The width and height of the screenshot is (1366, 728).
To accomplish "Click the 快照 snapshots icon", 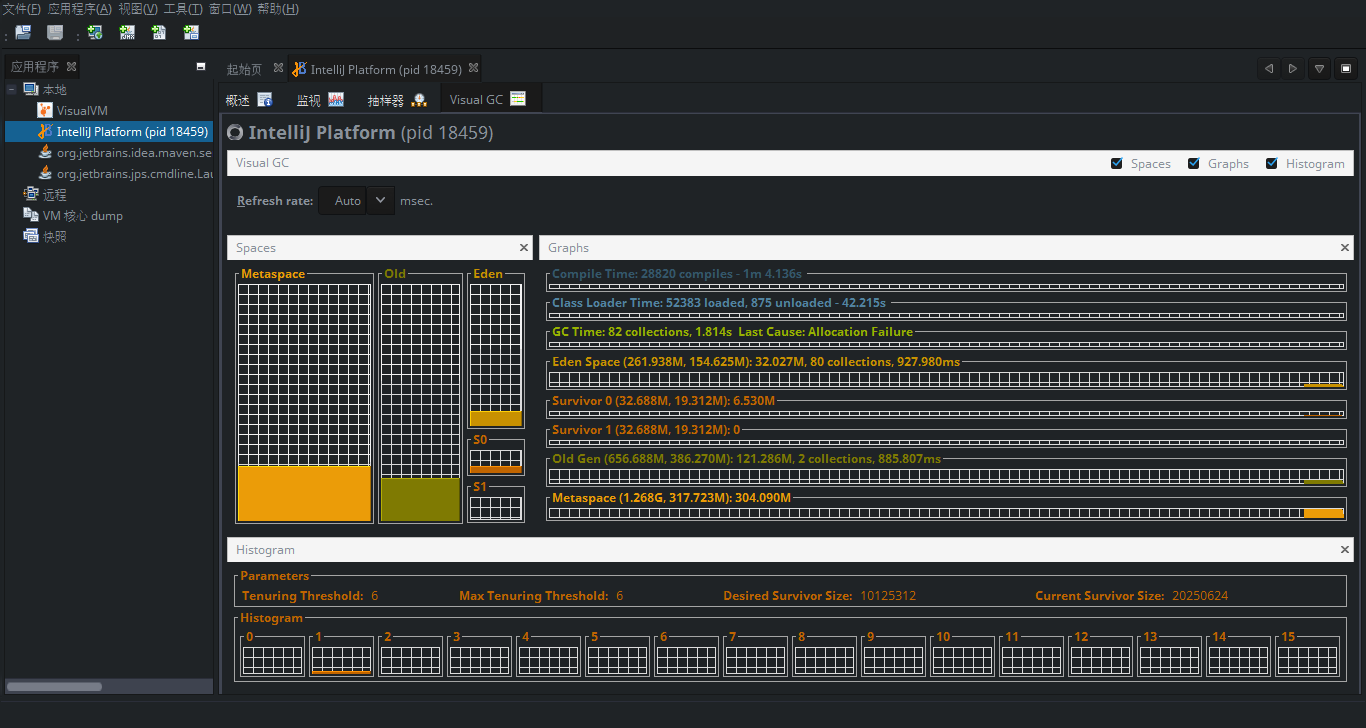I will [31, 236].
